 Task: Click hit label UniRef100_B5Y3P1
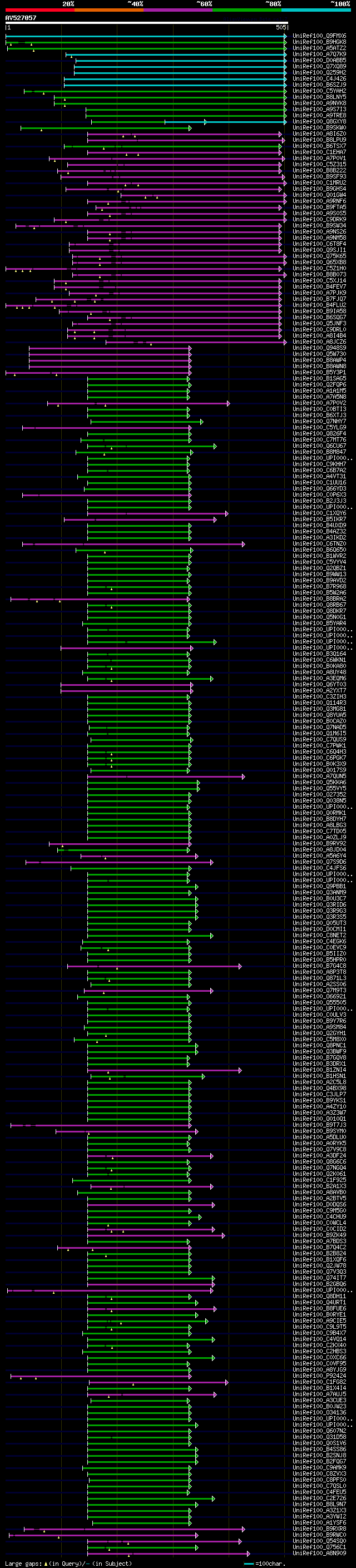click(319, 373)
